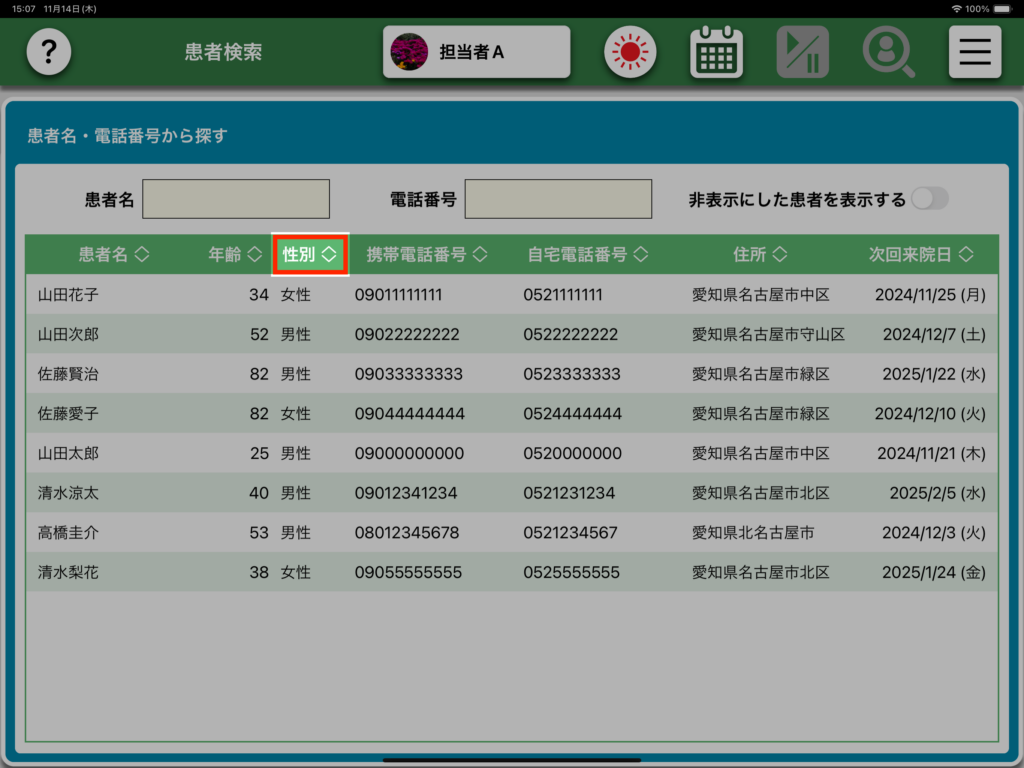Screen dimensions: 1024x768
Task: Select patient row 佐藤賢治
Action: 511,374
